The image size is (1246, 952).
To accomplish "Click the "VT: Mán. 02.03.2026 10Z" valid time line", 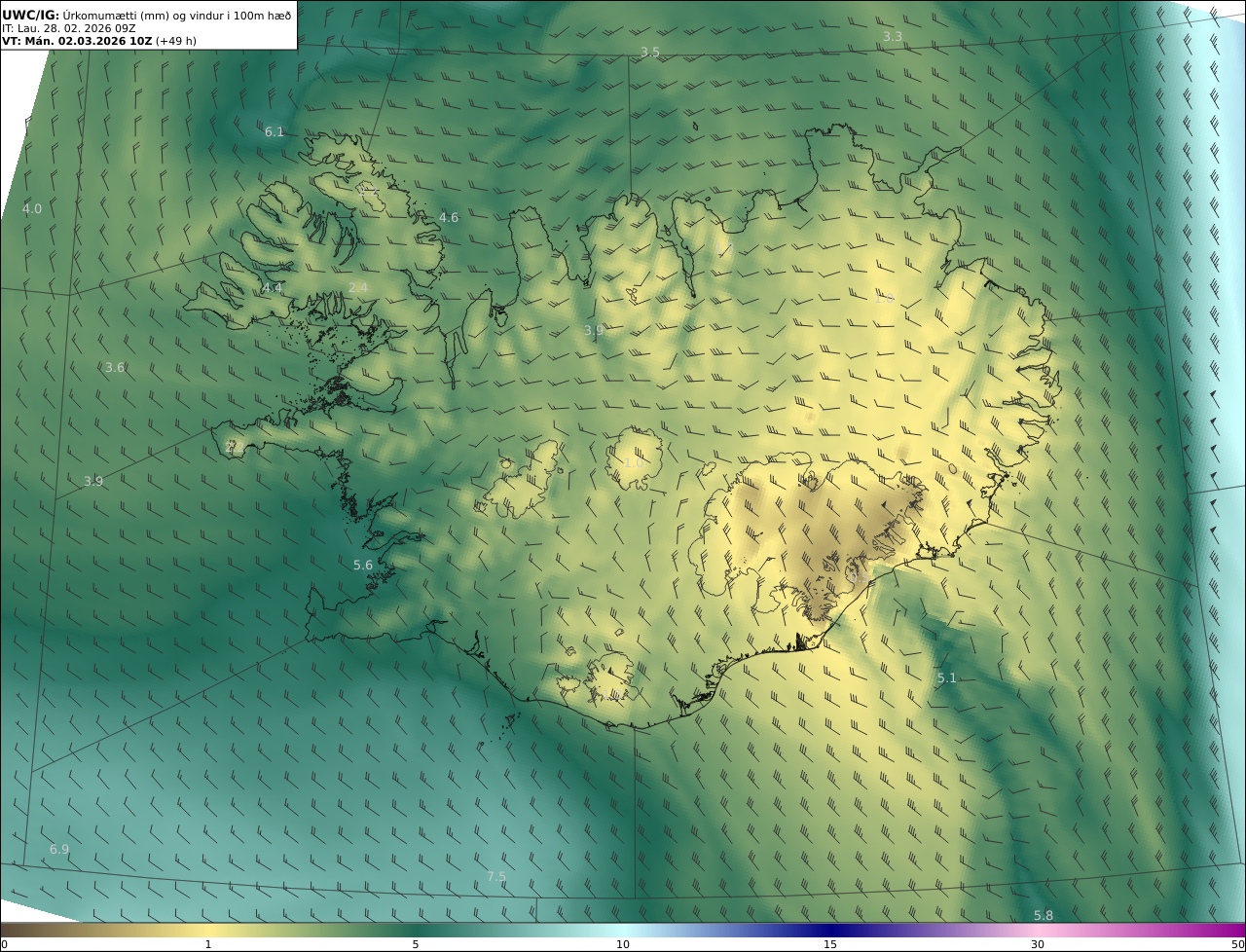I will tap(99, 41).
